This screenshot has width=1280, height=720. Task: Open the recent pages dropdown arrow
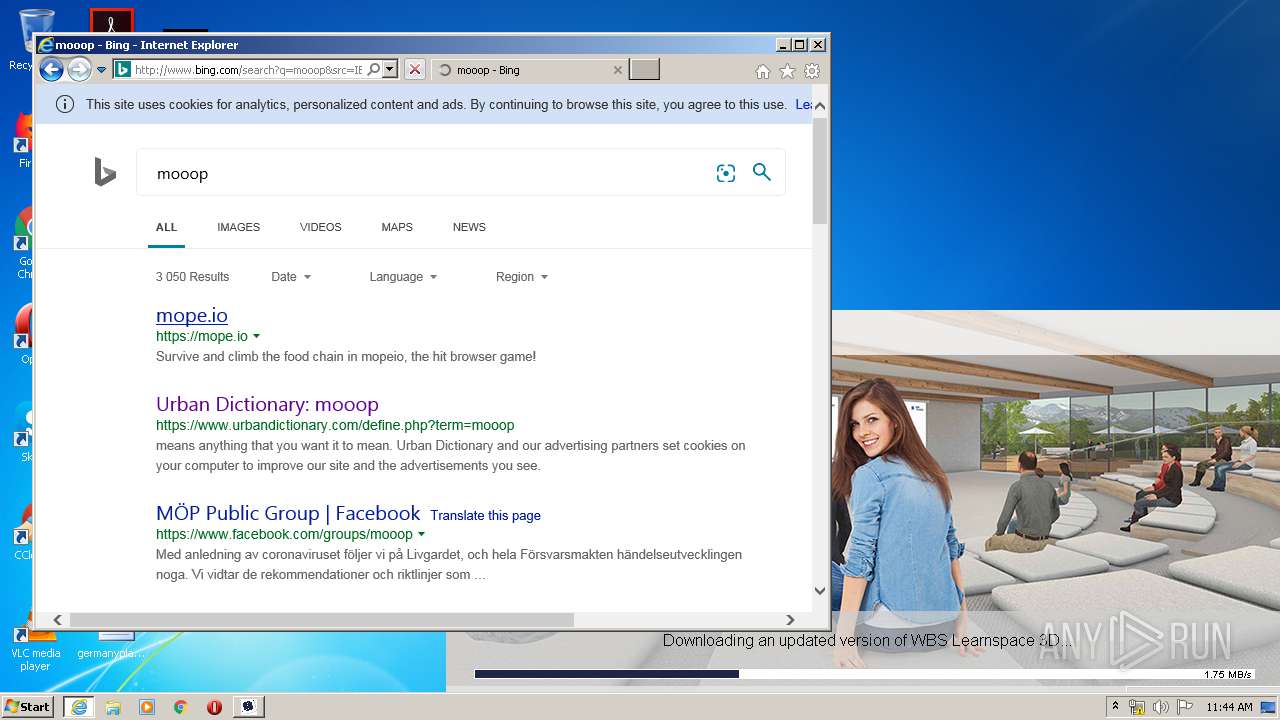tap(101, 70)
